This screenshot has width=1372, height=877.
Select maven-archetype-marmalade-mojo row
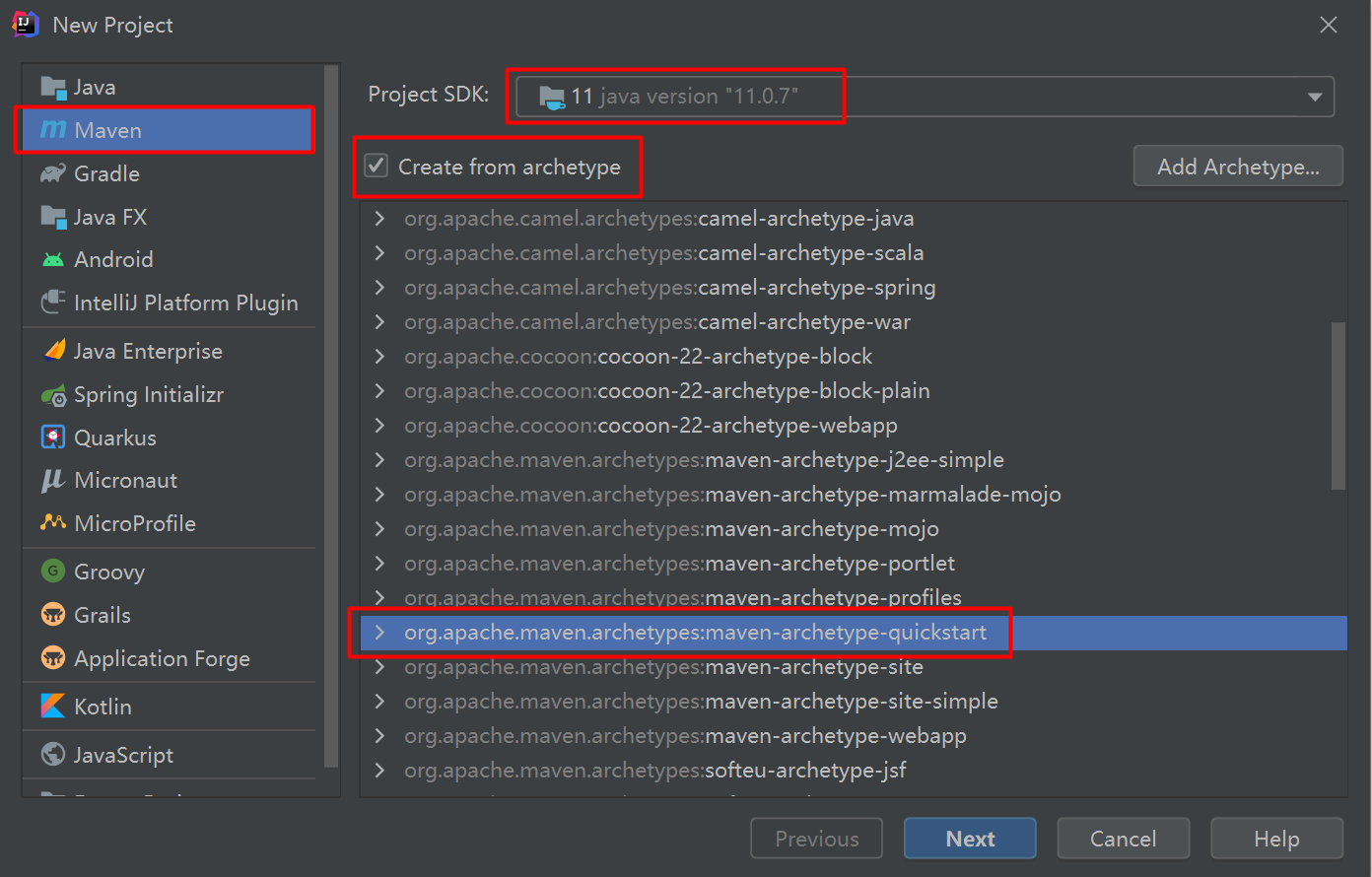854,495
